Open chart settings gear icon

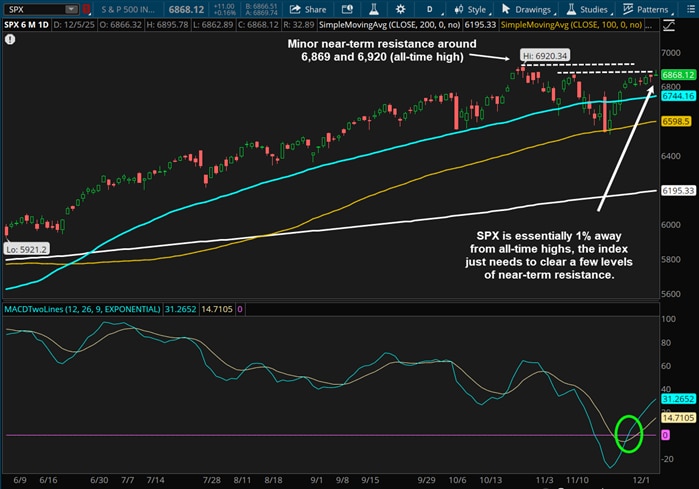(400, 9)
